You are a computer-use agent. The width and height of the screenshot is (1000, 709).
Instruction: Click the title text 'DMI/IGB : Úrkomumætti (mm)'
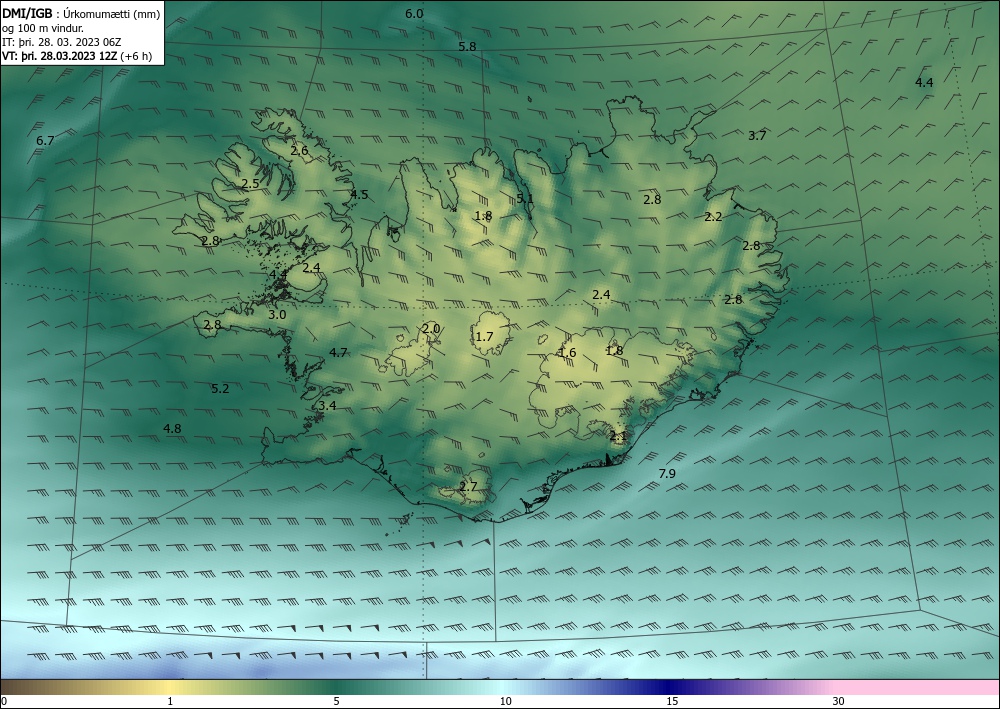coord(81,13)
